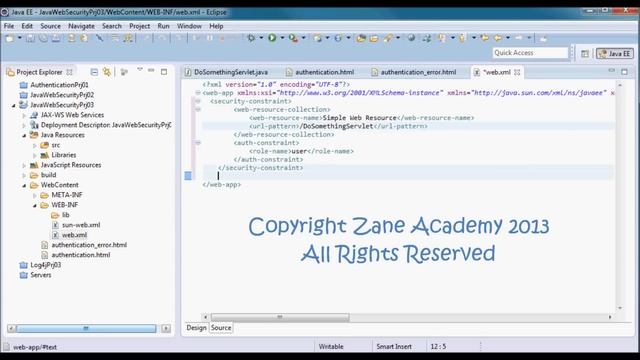Select AuthenticationPrj01 project
Image resolution: width=640 pixels, height=360 pixels.
(x=59, y=85)
